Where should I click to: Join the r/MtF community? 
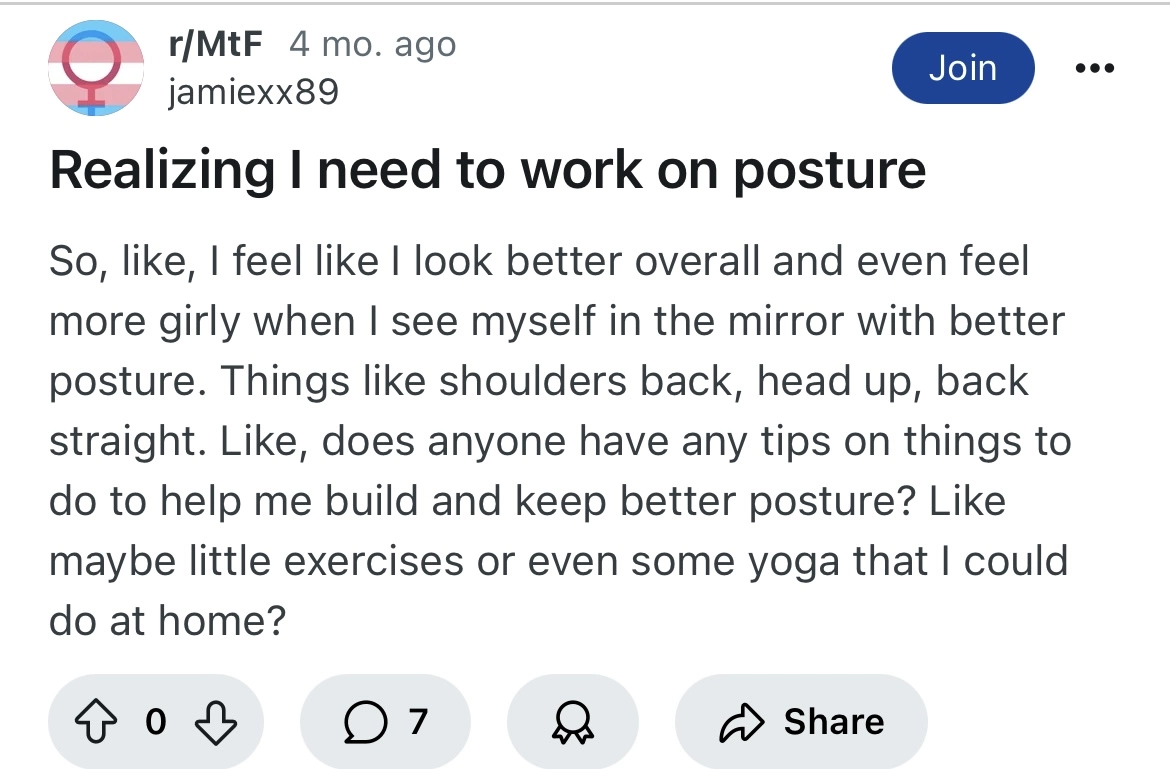tap(962, 68)
